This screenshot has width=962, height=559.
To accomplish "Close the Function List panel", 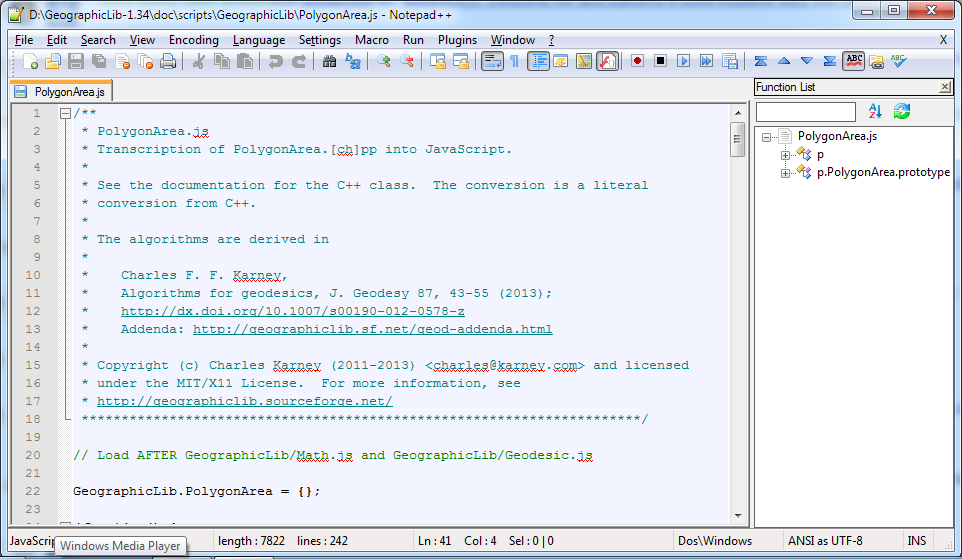I will pos(945,87).
